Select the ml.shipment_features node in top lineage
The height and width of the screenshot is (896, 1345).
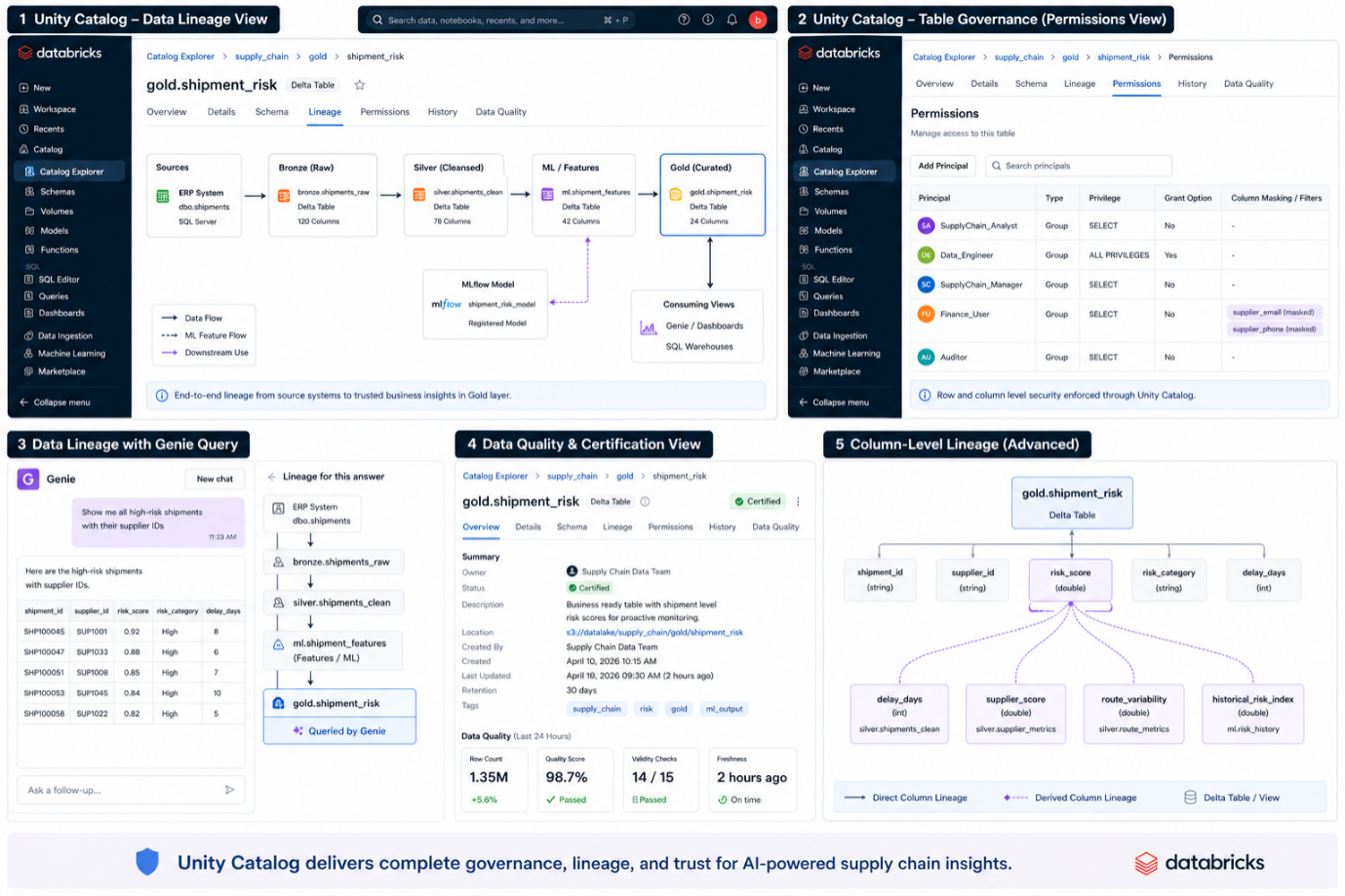point(584,195)
